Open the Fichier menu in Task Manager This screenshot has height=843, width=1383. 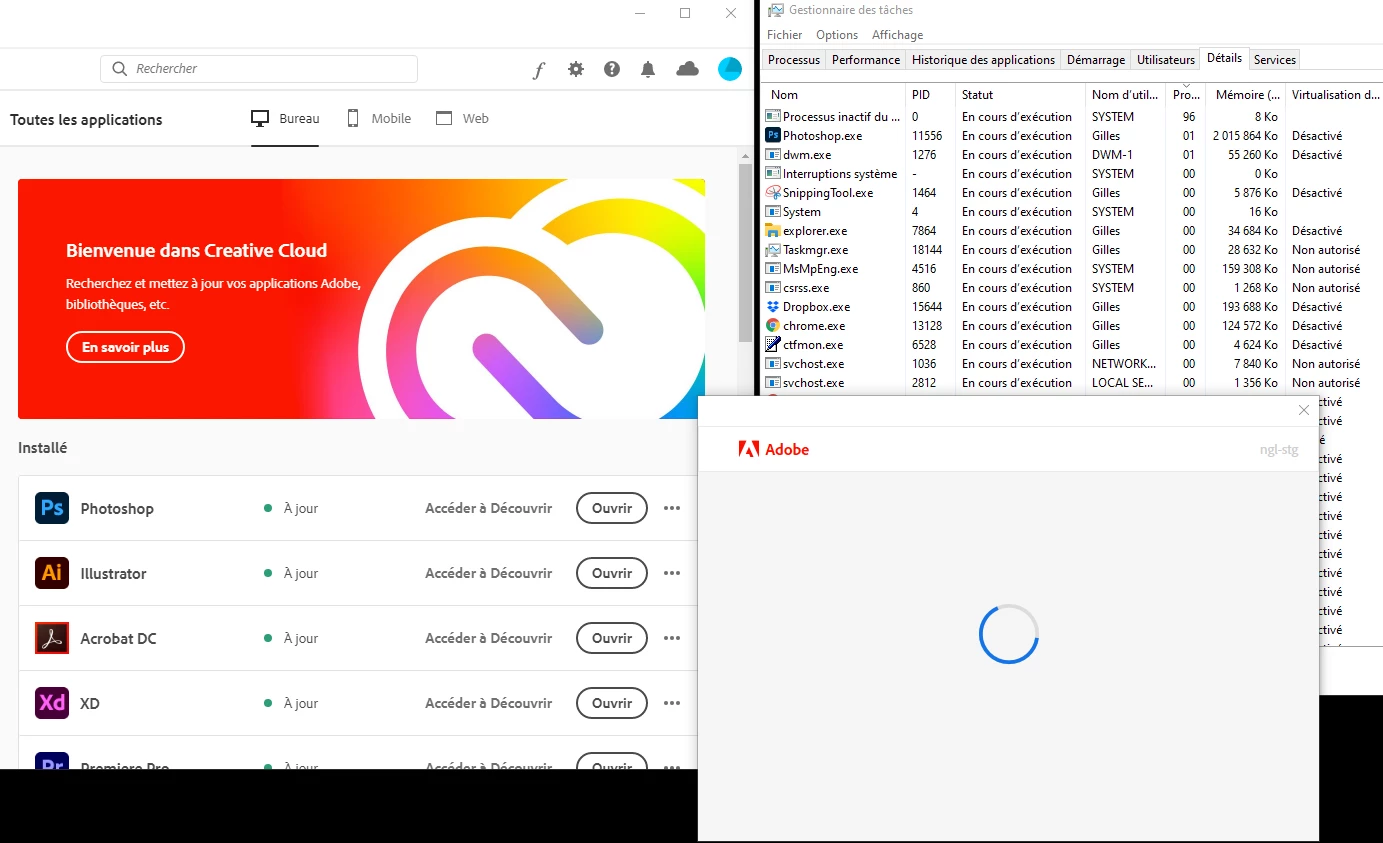785,35
